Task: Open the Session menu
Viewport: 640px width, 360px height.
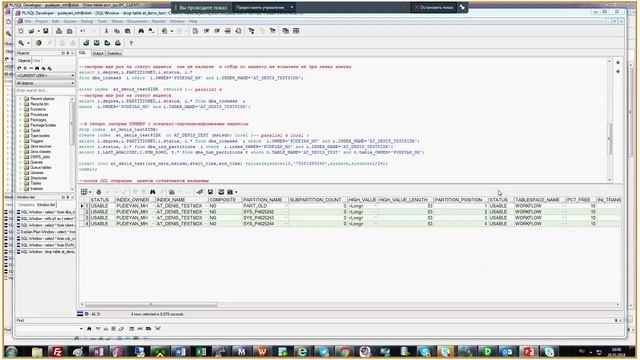Action: coord(70,21)
